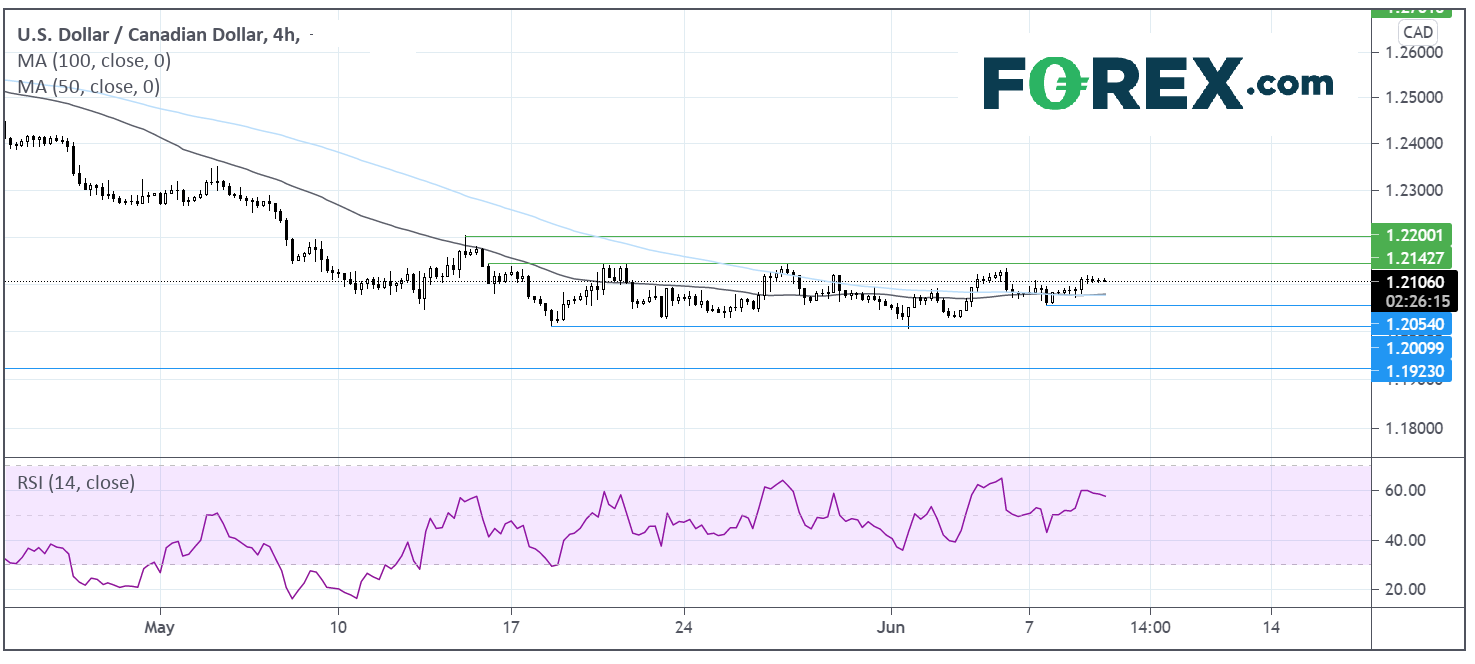Screen dimensions: 1475x664
Task: Click the 1.18000 price axis value
Action: point(1412,429)
